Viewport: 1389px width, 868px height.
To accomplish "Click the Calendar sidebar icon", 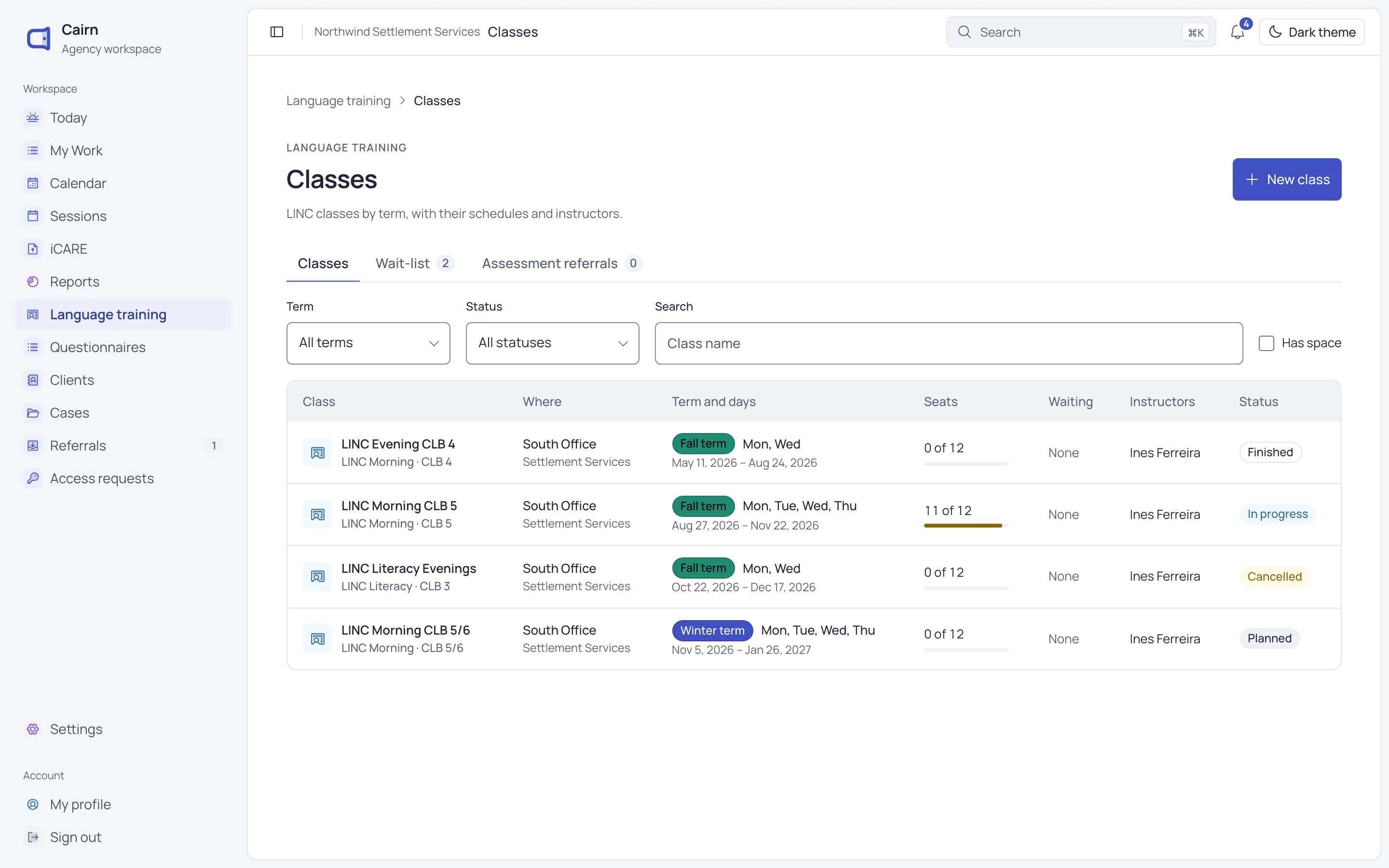I will 33,183.
